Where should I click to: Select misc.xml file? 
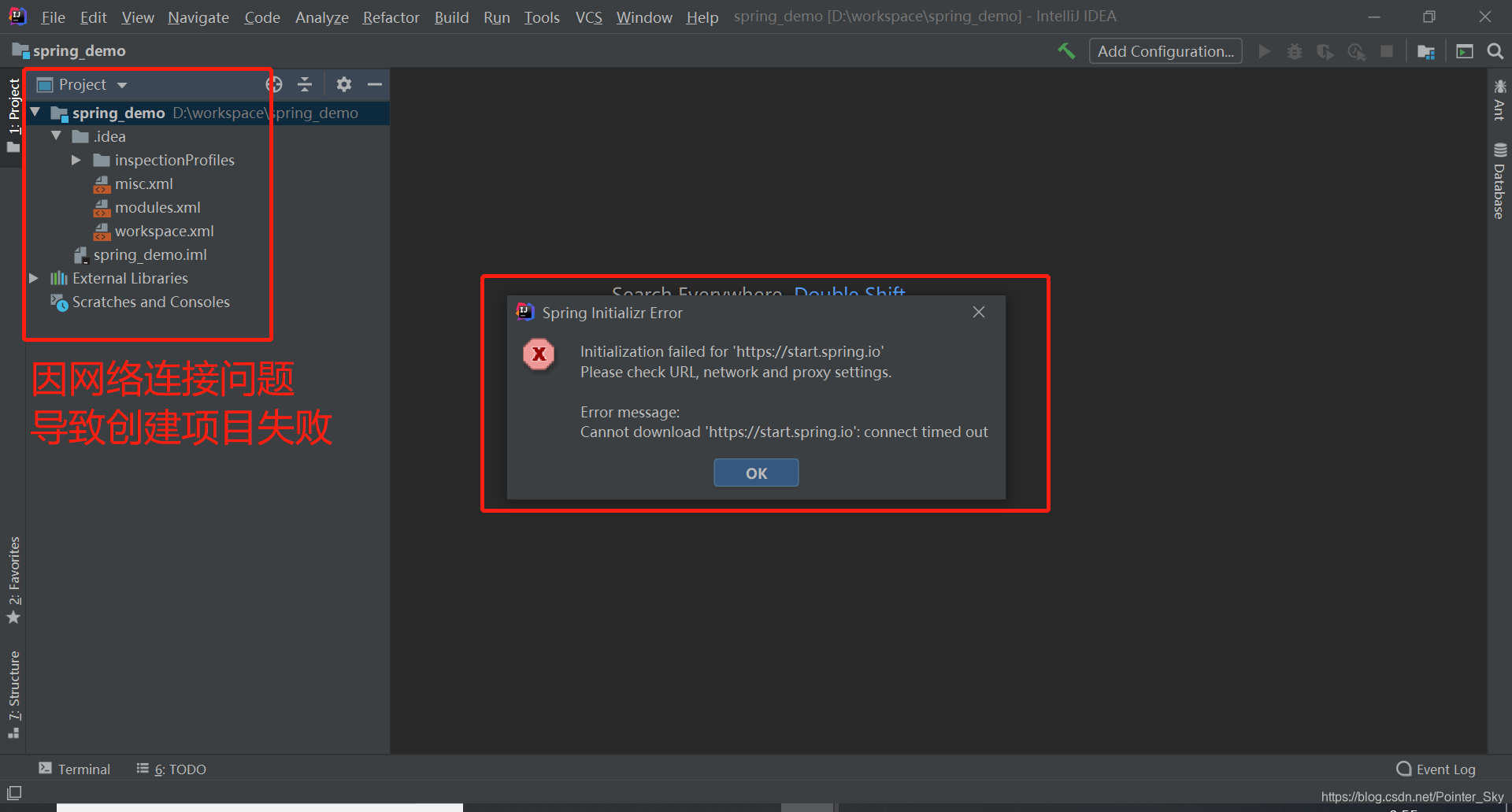point(143,184)
